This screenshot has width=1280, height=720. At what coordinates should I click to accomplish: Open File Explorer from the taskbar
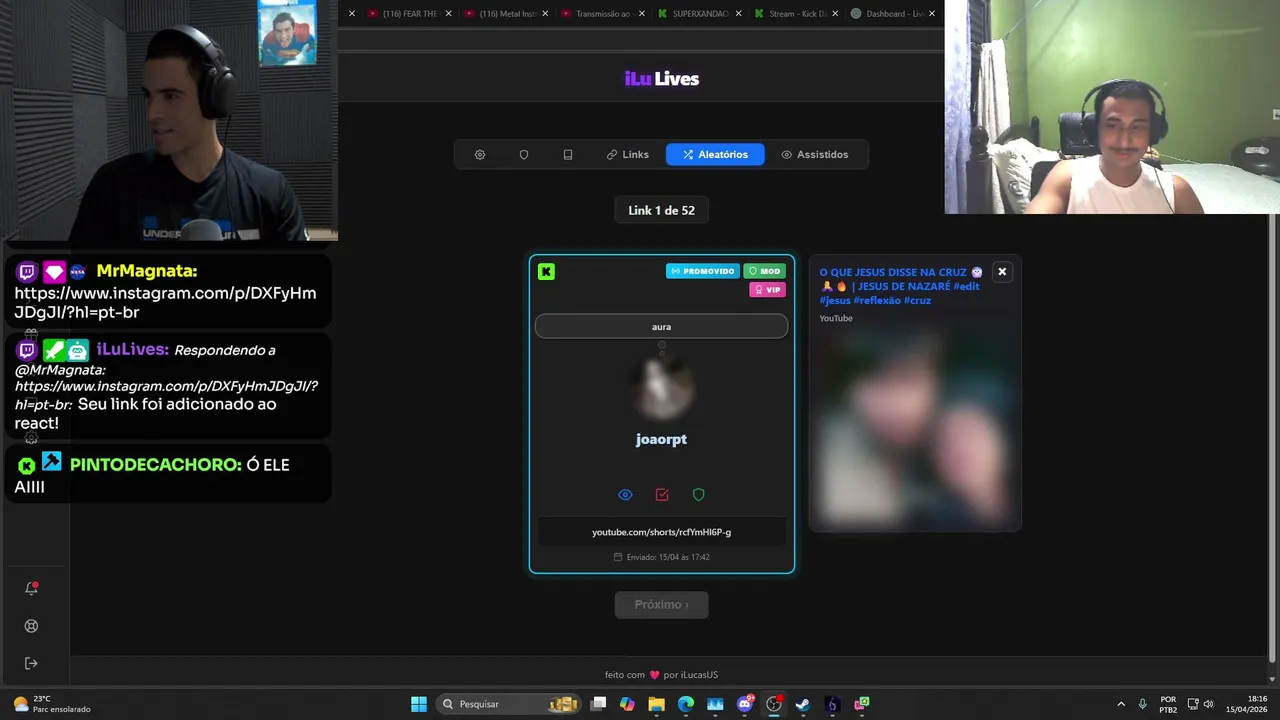656,704
